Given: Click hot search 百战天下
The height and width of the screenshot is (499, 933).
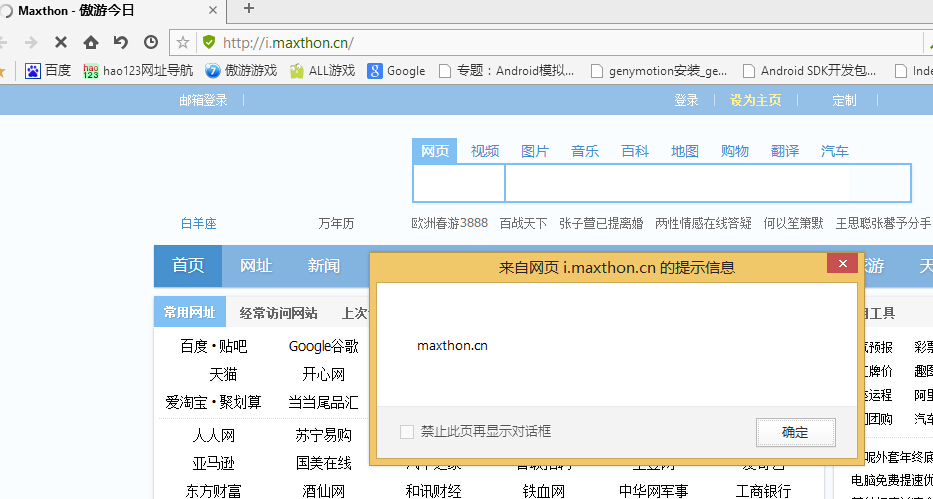Looking at the screenshot, I should point(523,224).
